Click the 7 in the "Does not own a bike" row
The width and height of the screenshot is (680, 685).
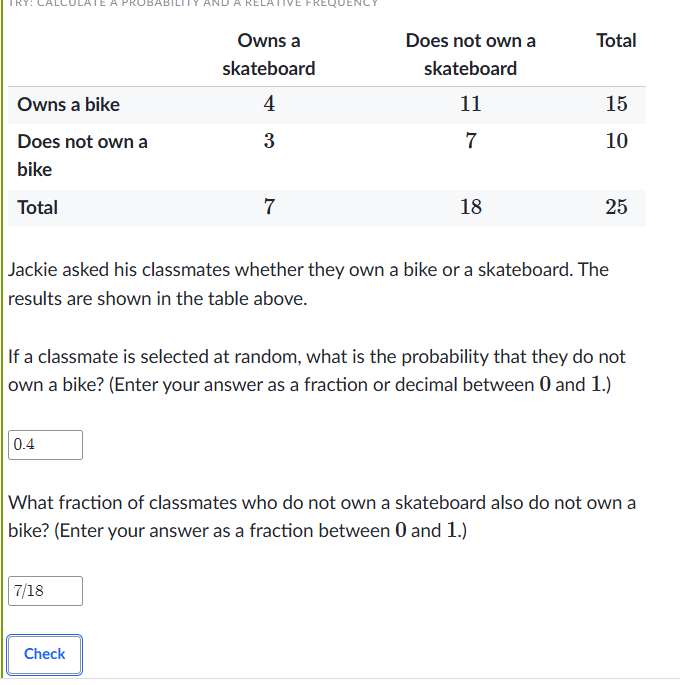coord(471,141)
